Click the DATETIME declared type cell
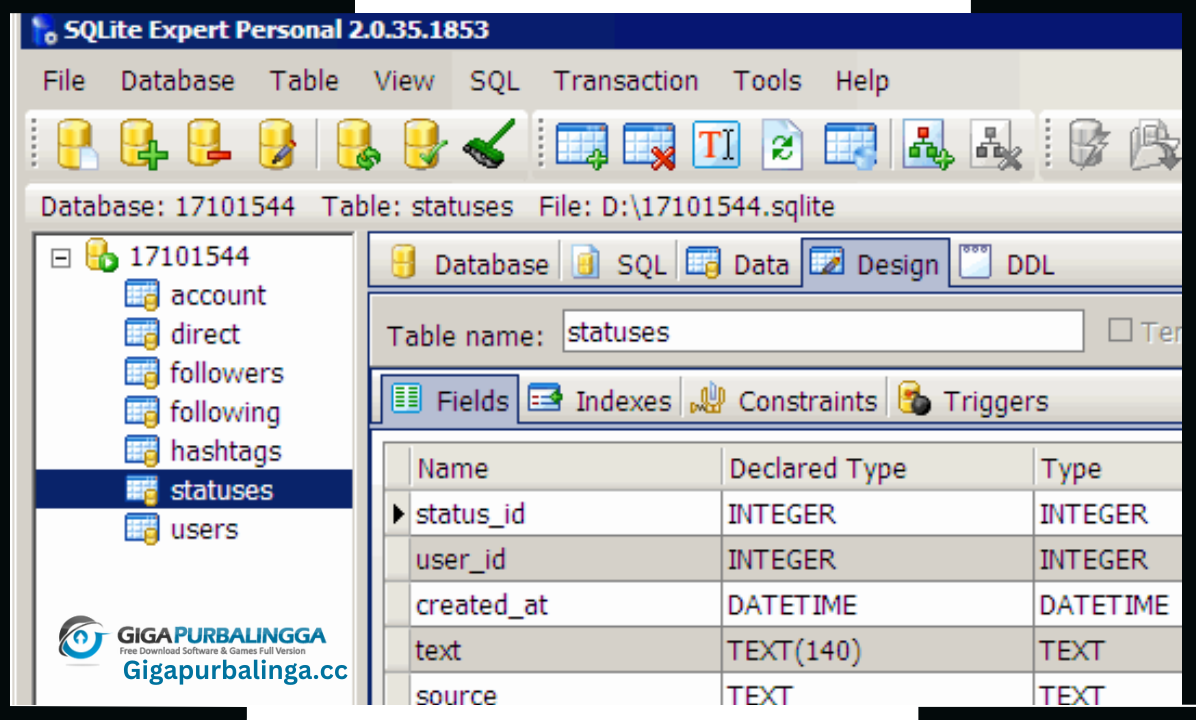This screenshot has height=720, width=1200. click(x=878, y=605)
